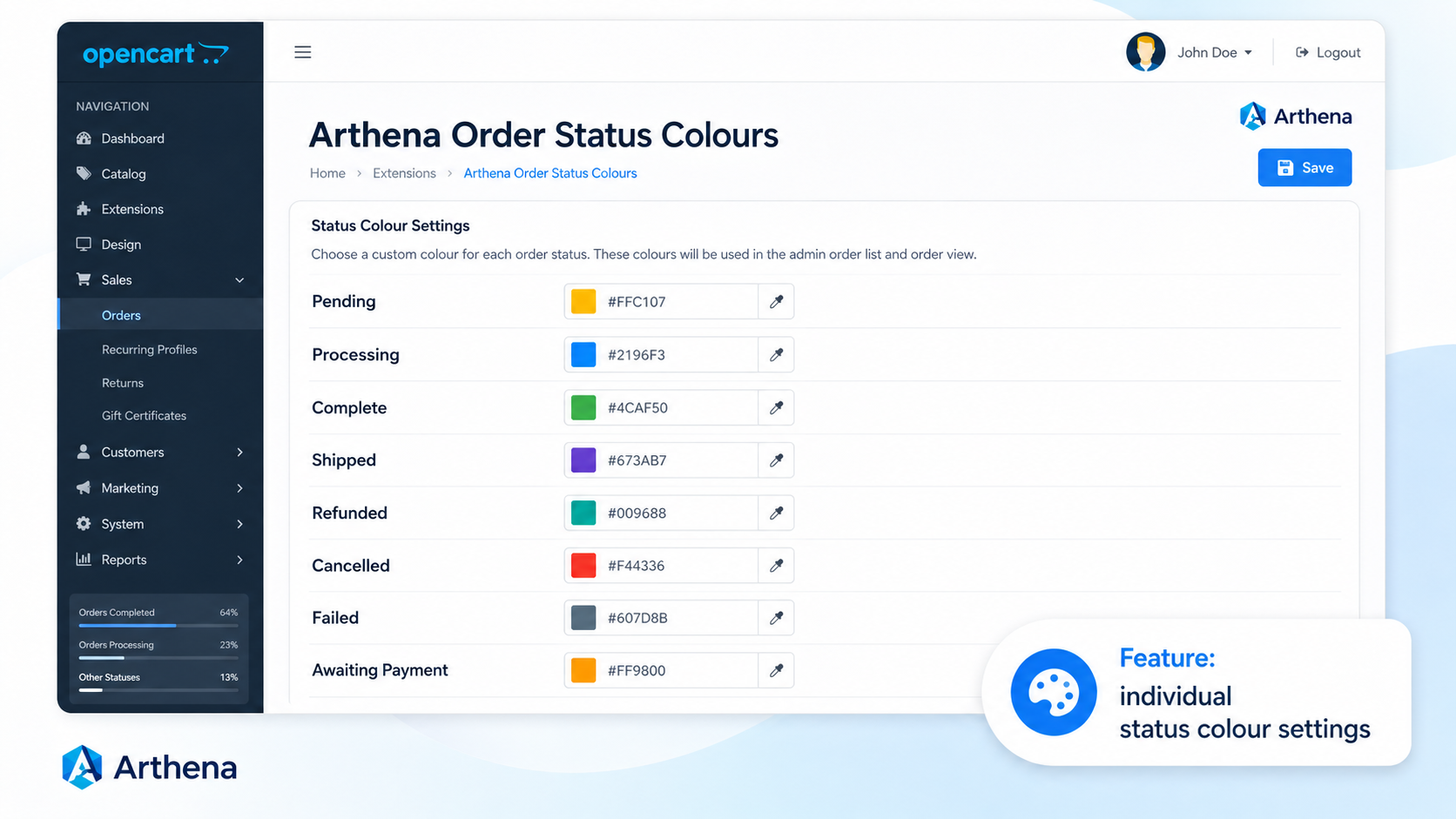Click the grey Failed colour swatch
The height and width of the screenshot is (819, 1456).
(x=583, y=618)
